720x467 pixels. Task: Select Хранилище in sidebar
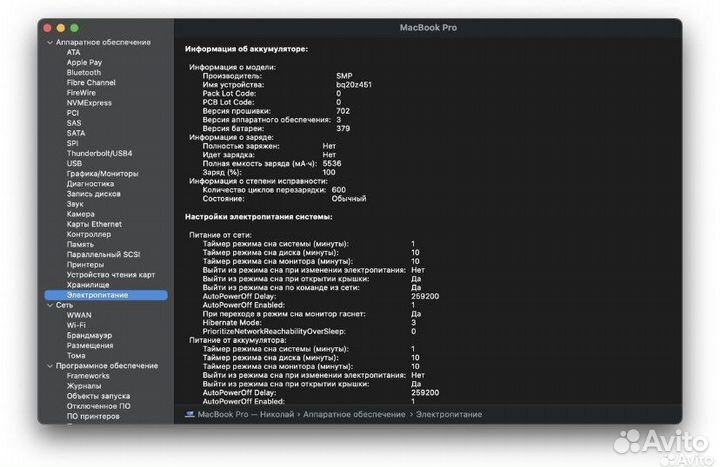88,285
